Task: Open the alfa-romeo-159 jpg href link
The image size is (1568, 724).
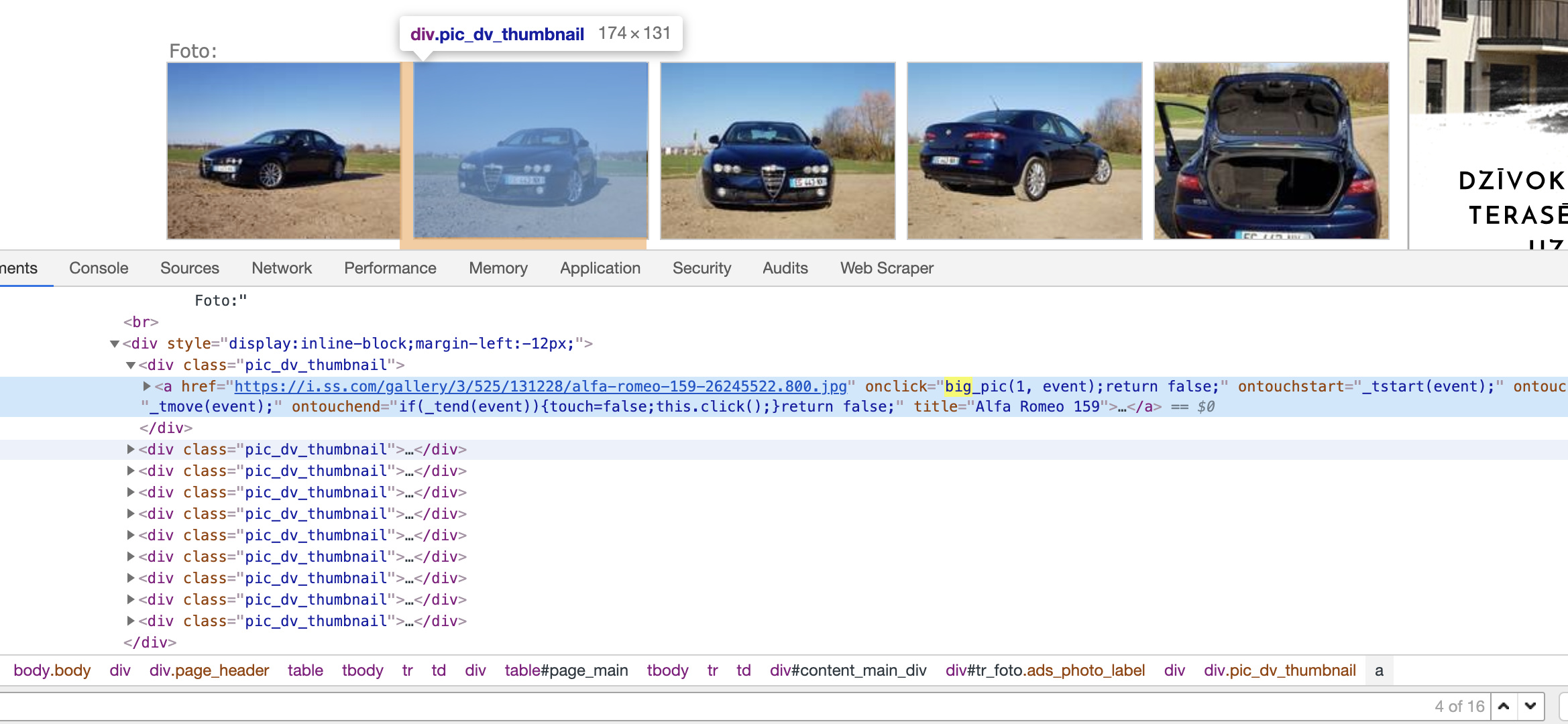Action: pos(540,386)
